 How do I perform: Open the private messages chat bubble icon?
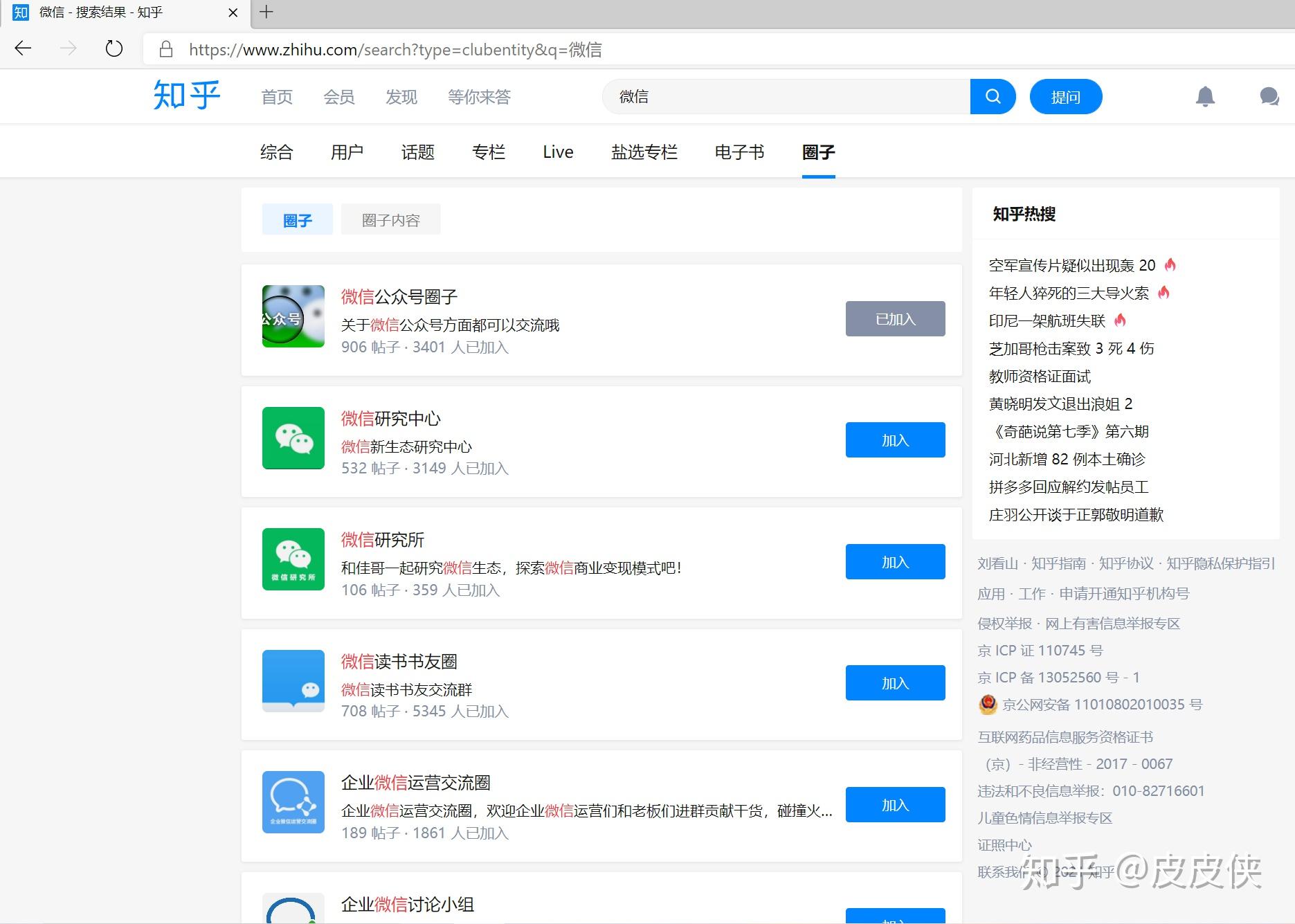[x=1269, y=97]
